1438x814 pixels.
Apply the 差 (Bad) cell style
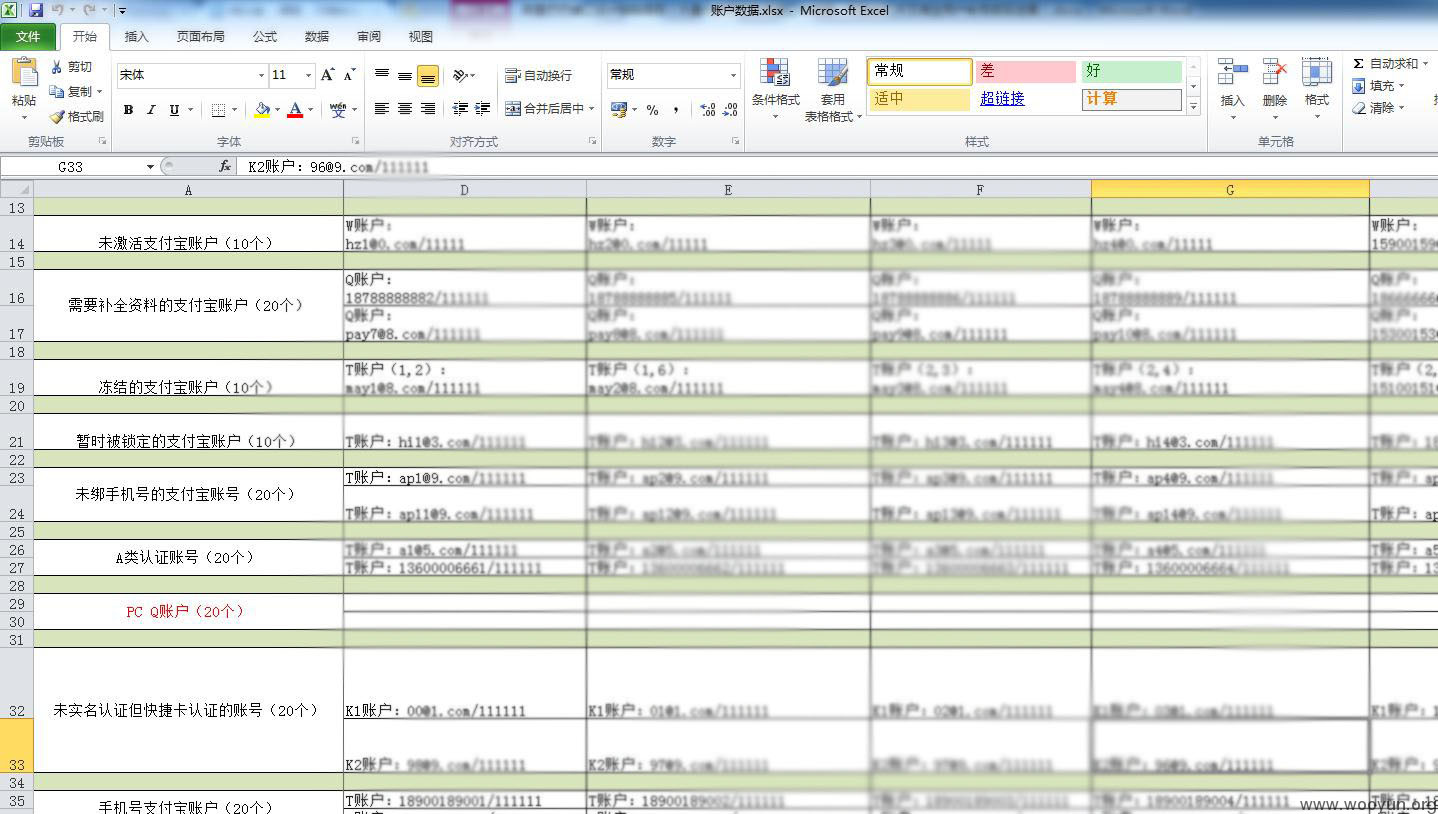(x=1026, y=72)
